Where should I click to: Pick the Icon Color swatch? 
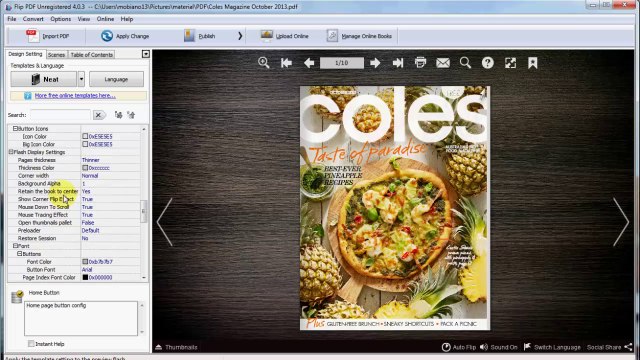(x=85, y=136)
